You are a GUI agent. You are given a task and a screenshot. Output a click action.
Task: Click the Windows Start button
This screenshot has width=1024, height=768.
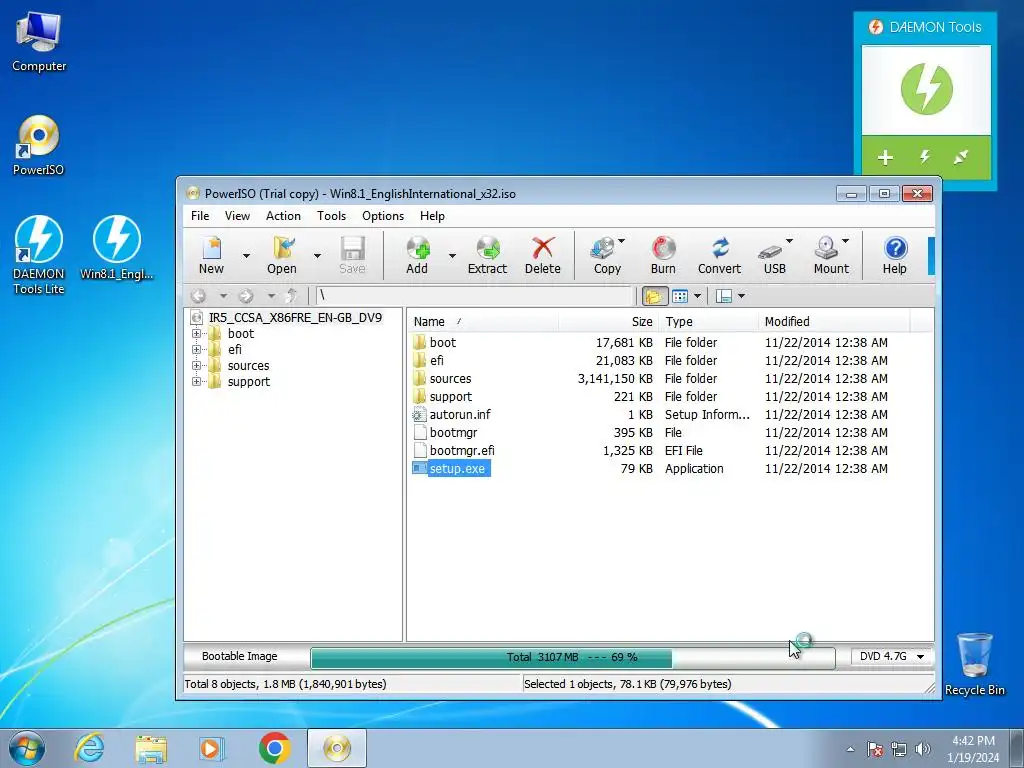click(x=27, y=748)
